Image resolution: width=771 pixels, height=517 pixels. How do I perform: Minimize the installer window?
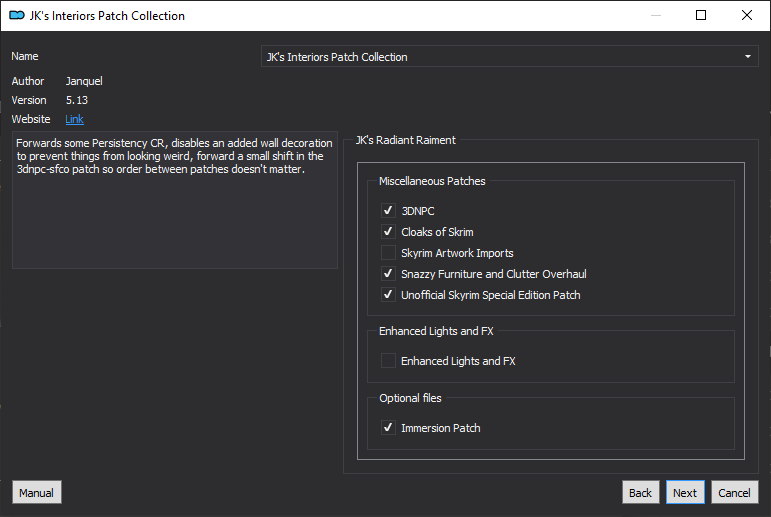pyautogui.click(x=656, y=15)
